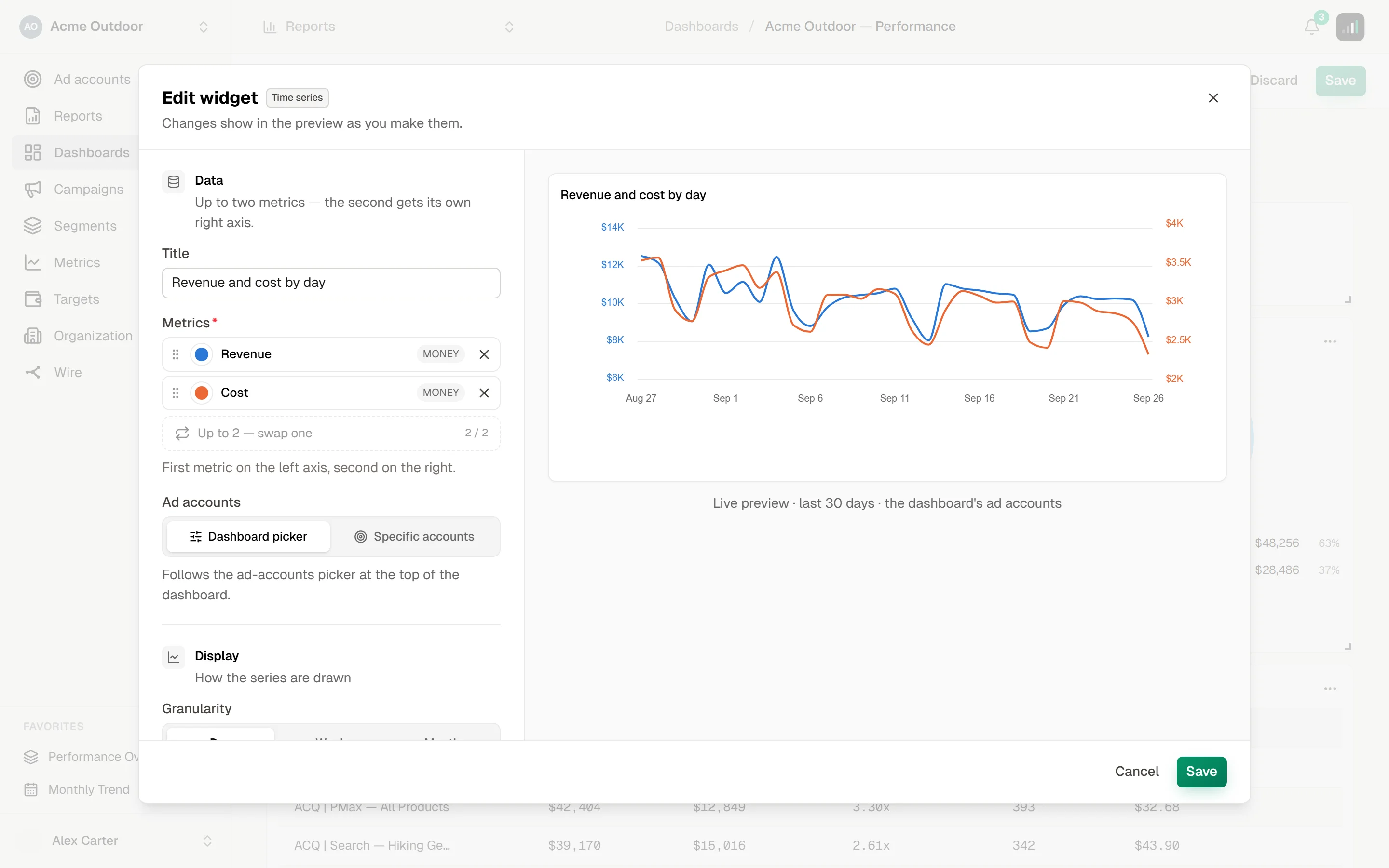Viewport: 1389px width, 868px height.
Task: Cancel editing the widget
Action: coord(1136,772)
